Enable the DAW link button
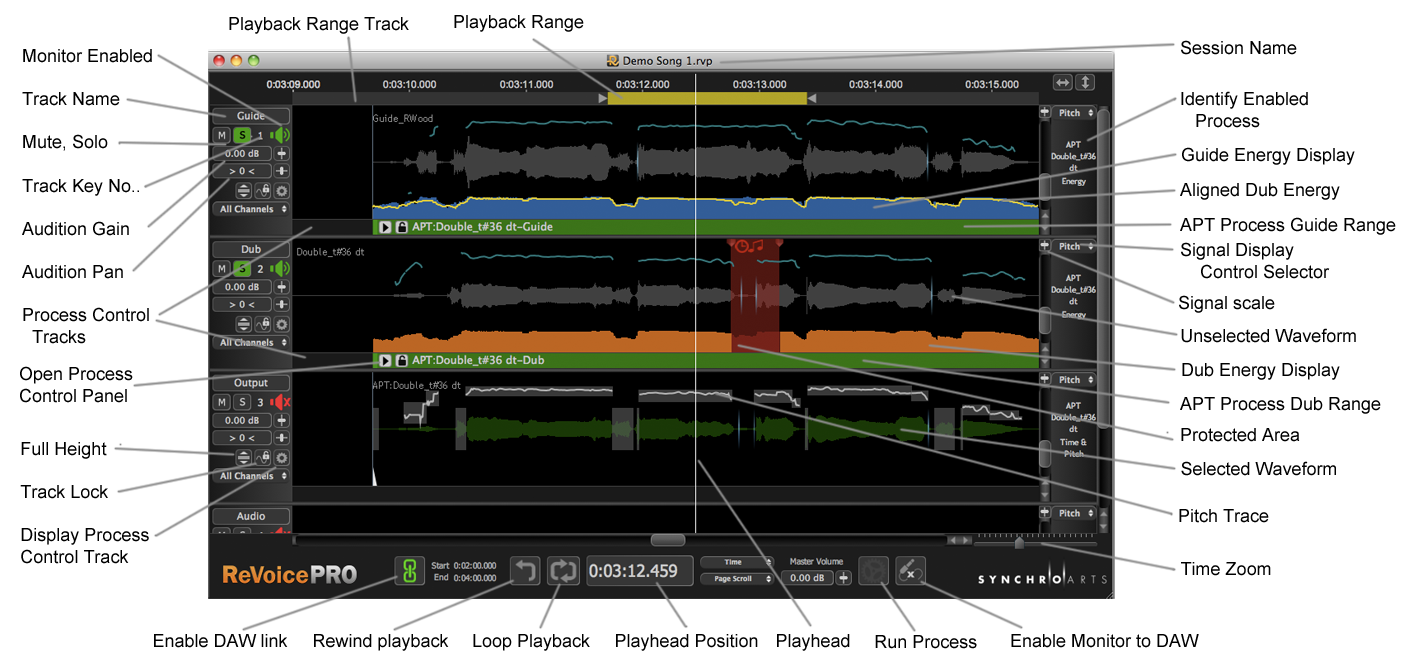Image resolution: width=1421 pixels, height=671 pixels. pyautogui.click(x=408, y=571)
